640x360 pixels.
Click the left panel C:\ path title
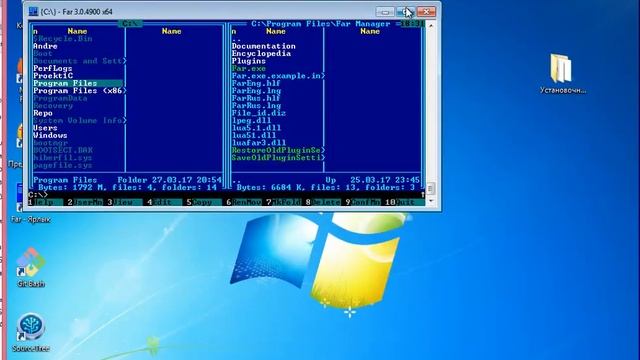131,24
